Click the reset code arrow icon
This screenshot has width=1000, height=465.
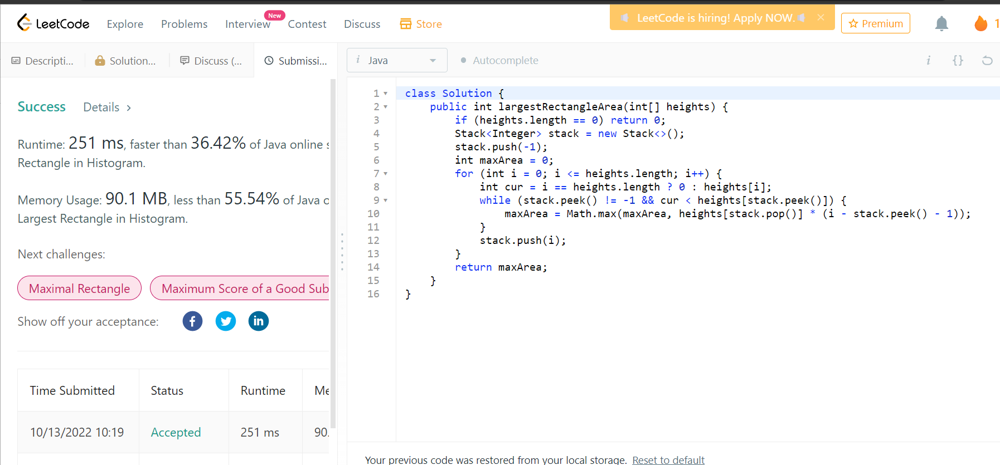[986, 61]
